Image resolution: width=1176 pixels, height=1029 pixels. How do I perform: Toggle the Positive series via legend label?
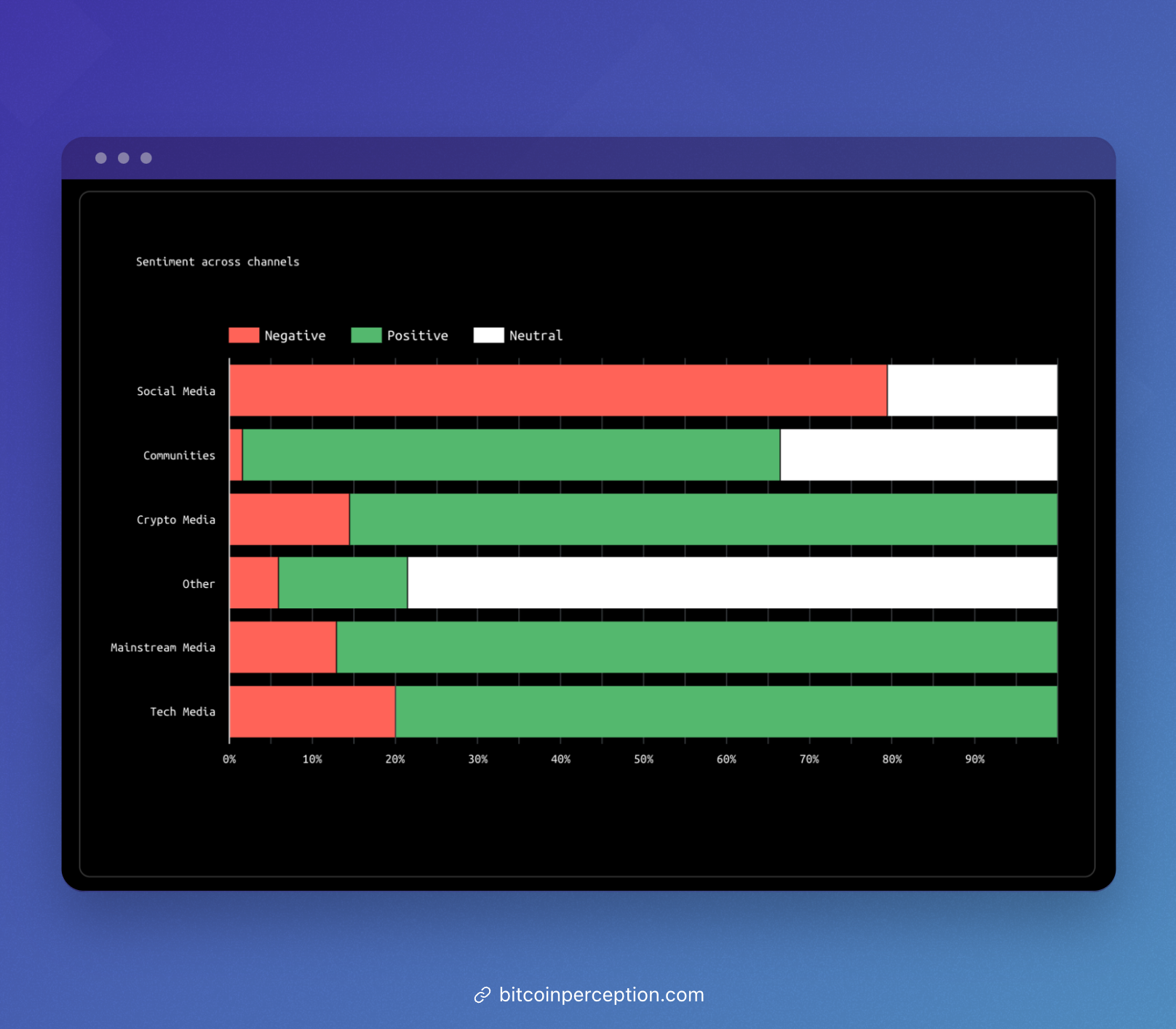(417, 335)
